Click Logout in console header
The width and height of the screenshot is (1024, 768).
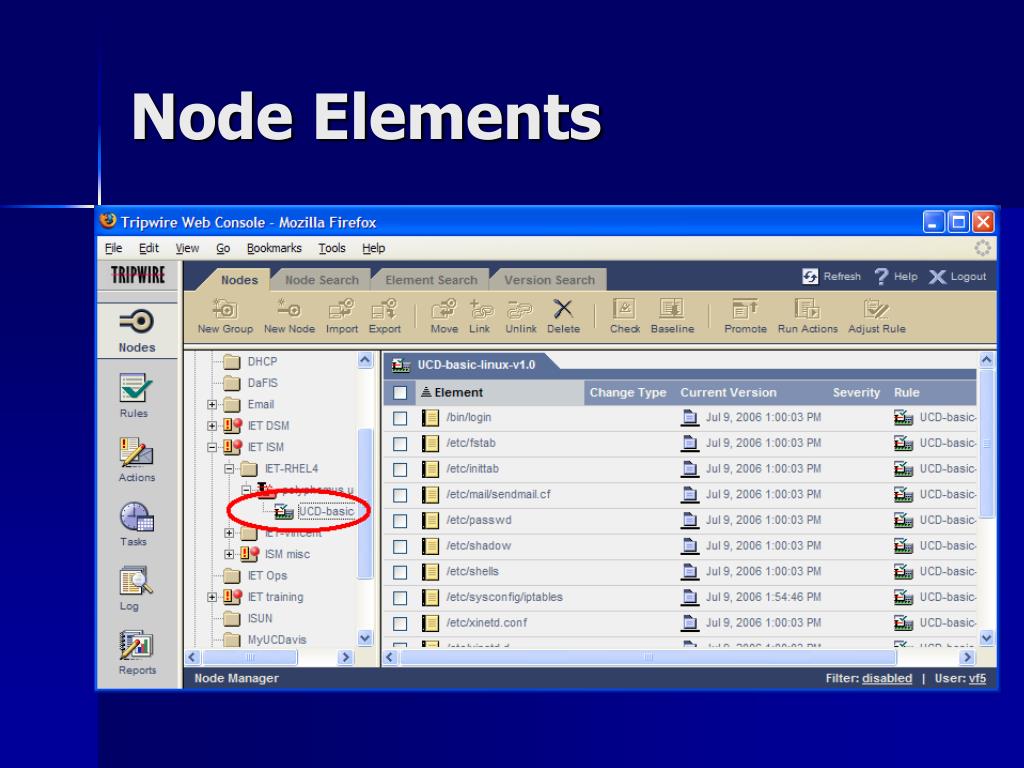tap(957, 276)
